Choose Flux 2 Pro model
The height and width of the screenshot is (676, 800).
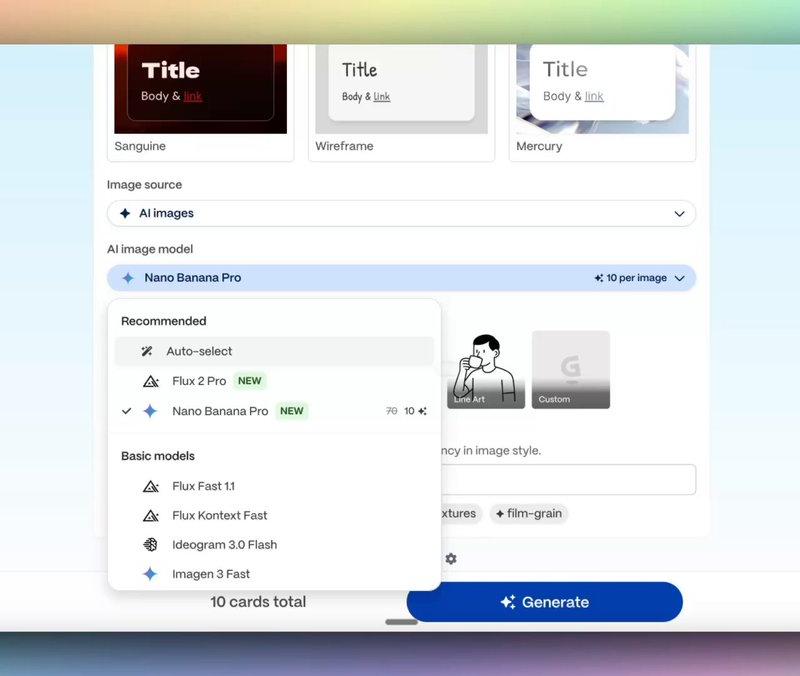click(274, 381)
